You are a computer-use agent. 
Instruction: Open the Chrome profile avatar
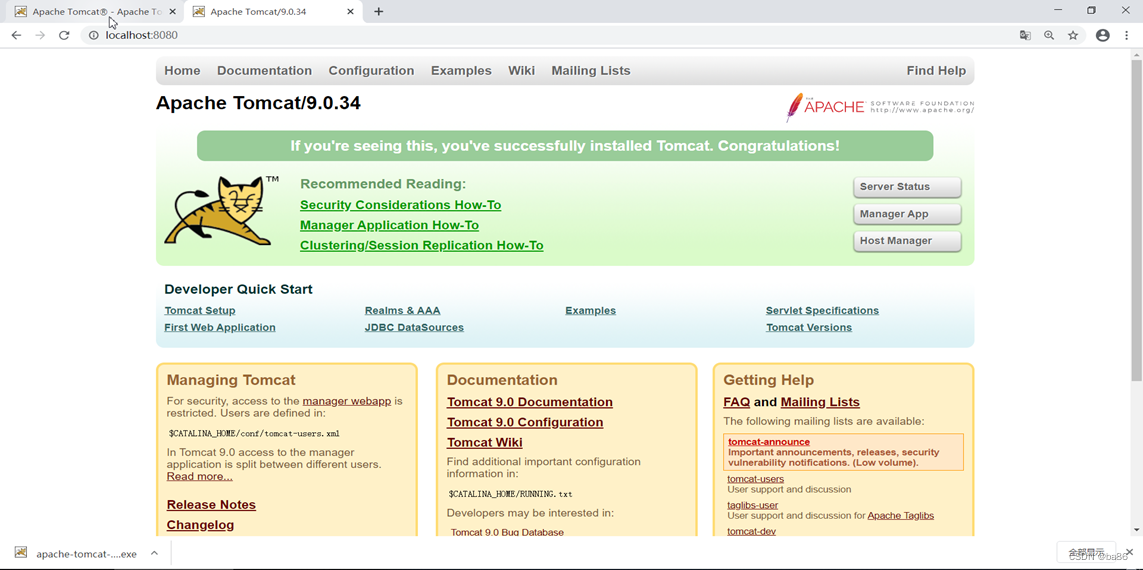tap(1102, 35)
